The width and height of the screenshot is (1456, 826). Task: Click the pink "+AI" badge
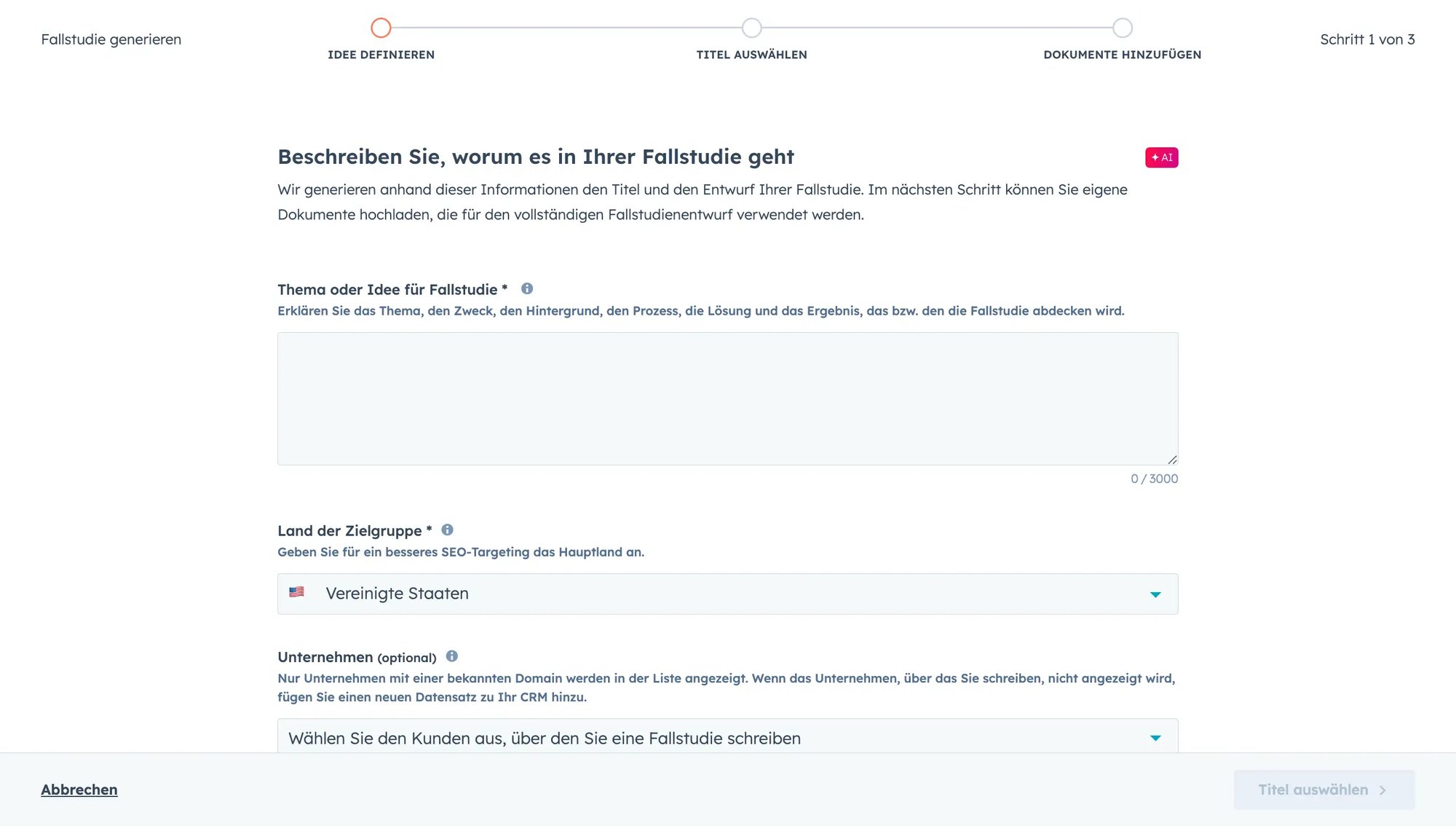[1162, 157]
